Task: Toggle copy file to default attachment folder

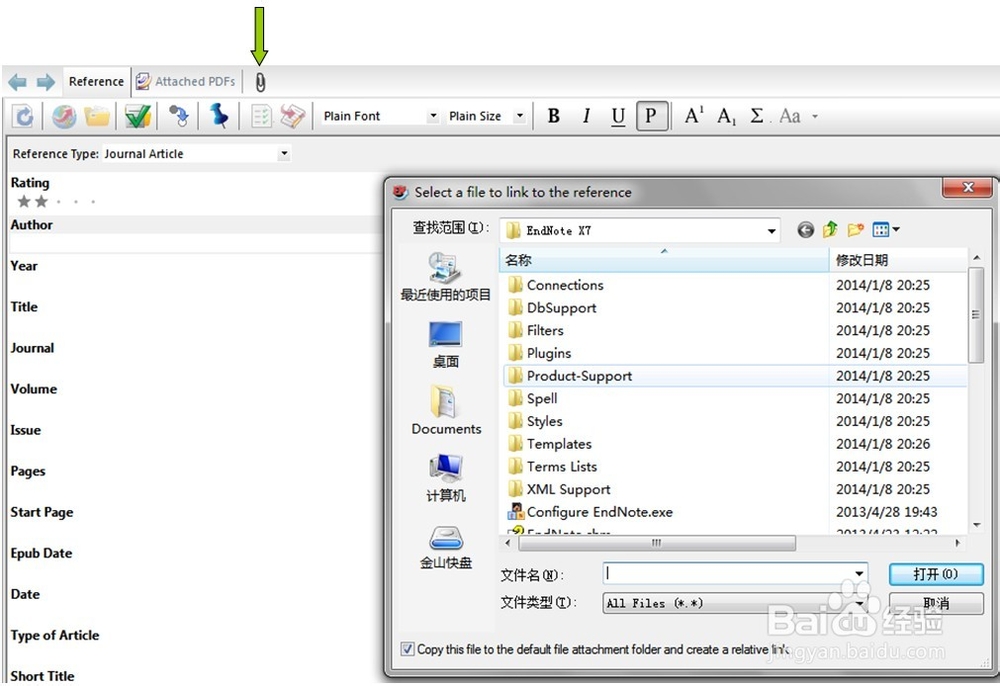Action: pyautogui.click(x=407, y=649)
